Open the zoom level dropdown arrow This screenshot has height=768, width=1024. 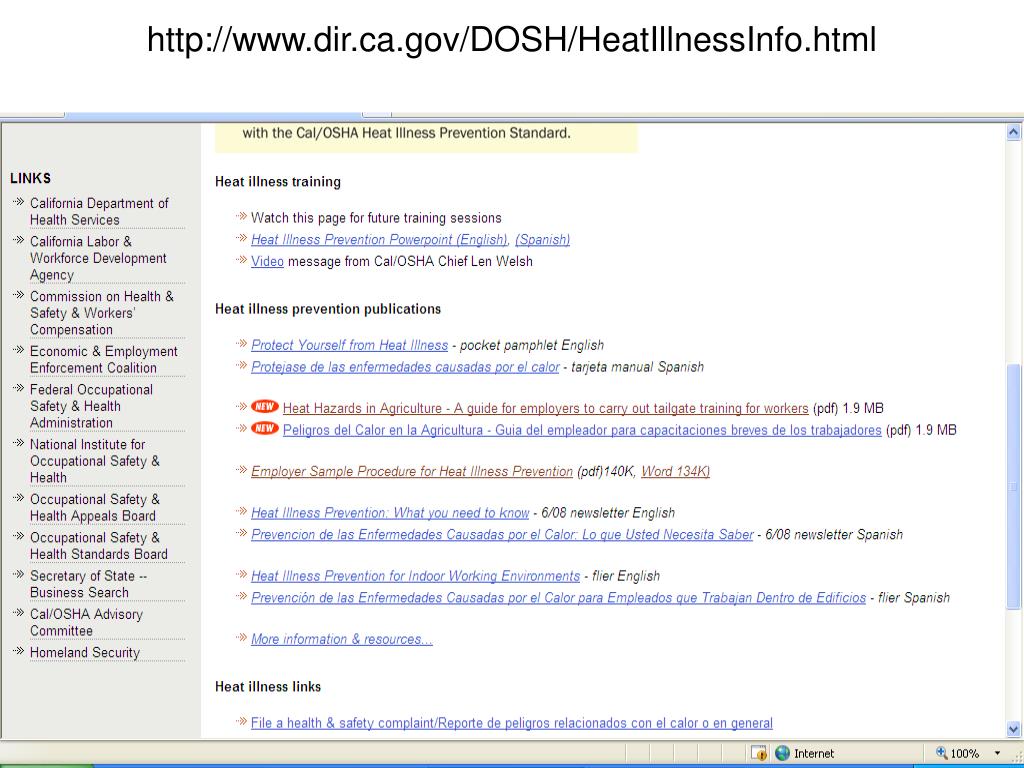click(997, 753)
